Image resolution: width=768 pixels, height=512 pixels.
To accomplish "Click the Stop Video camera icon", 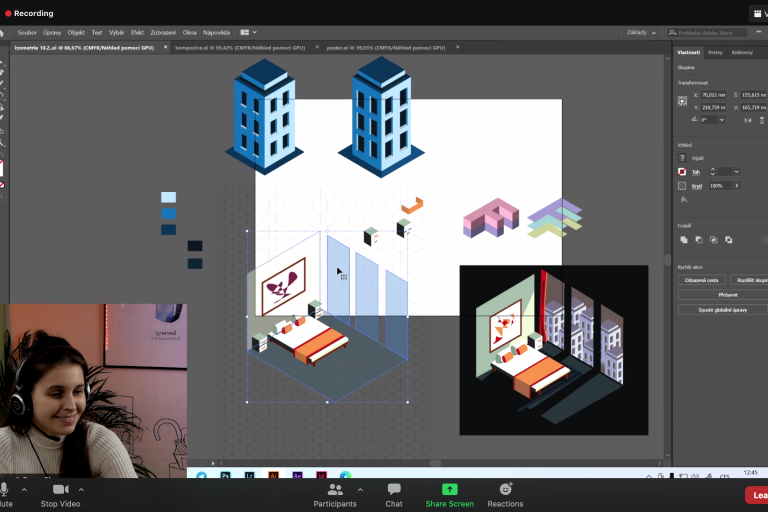I will point(60,489).
